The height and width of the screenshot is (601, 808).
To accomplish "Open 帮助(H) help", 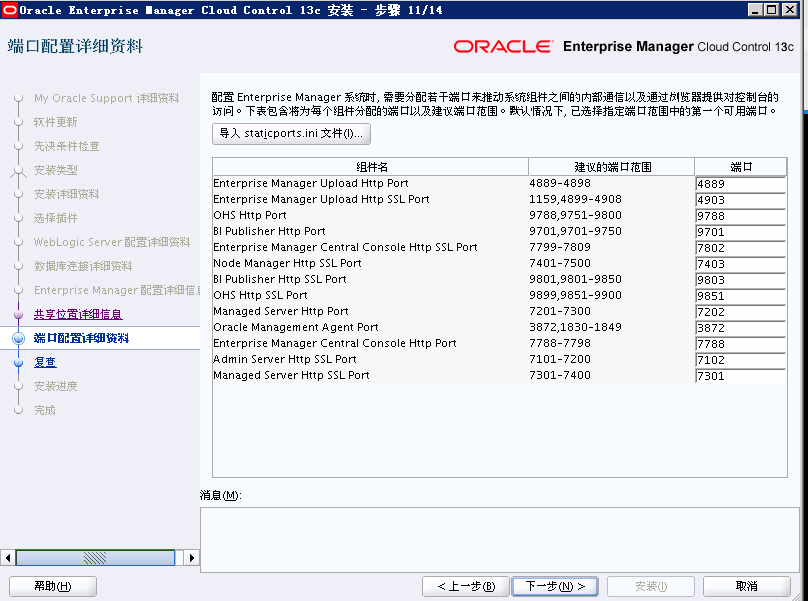I will point(53,586).
